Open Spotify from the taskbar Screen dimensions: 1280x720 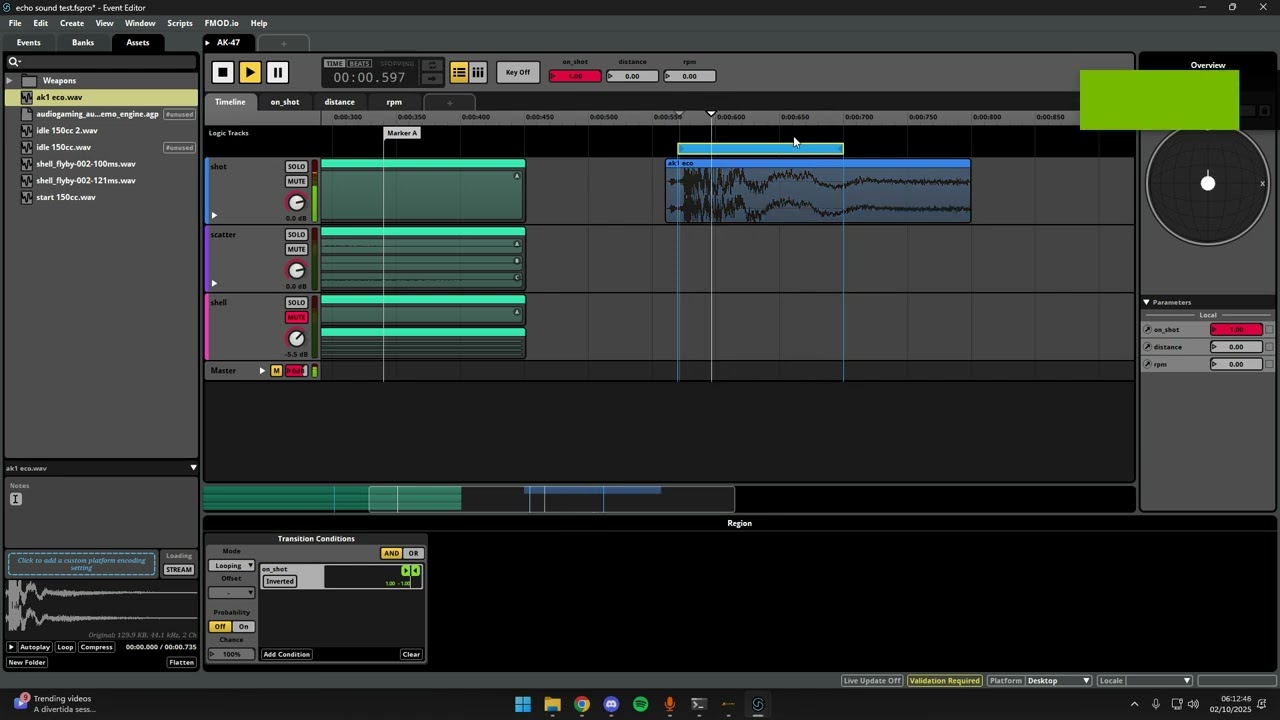pyautogui.click(x=641, y=704)
